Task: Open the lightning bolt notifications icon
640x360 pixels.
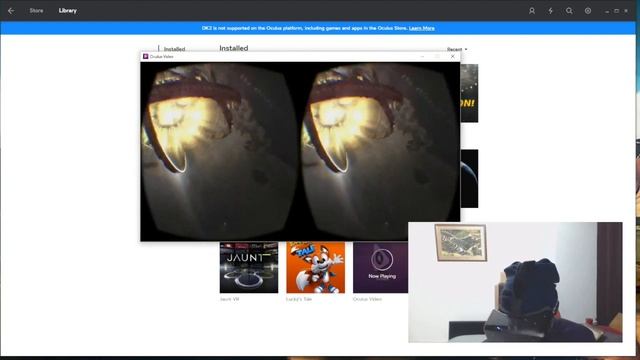Action: tap(550, 11)
